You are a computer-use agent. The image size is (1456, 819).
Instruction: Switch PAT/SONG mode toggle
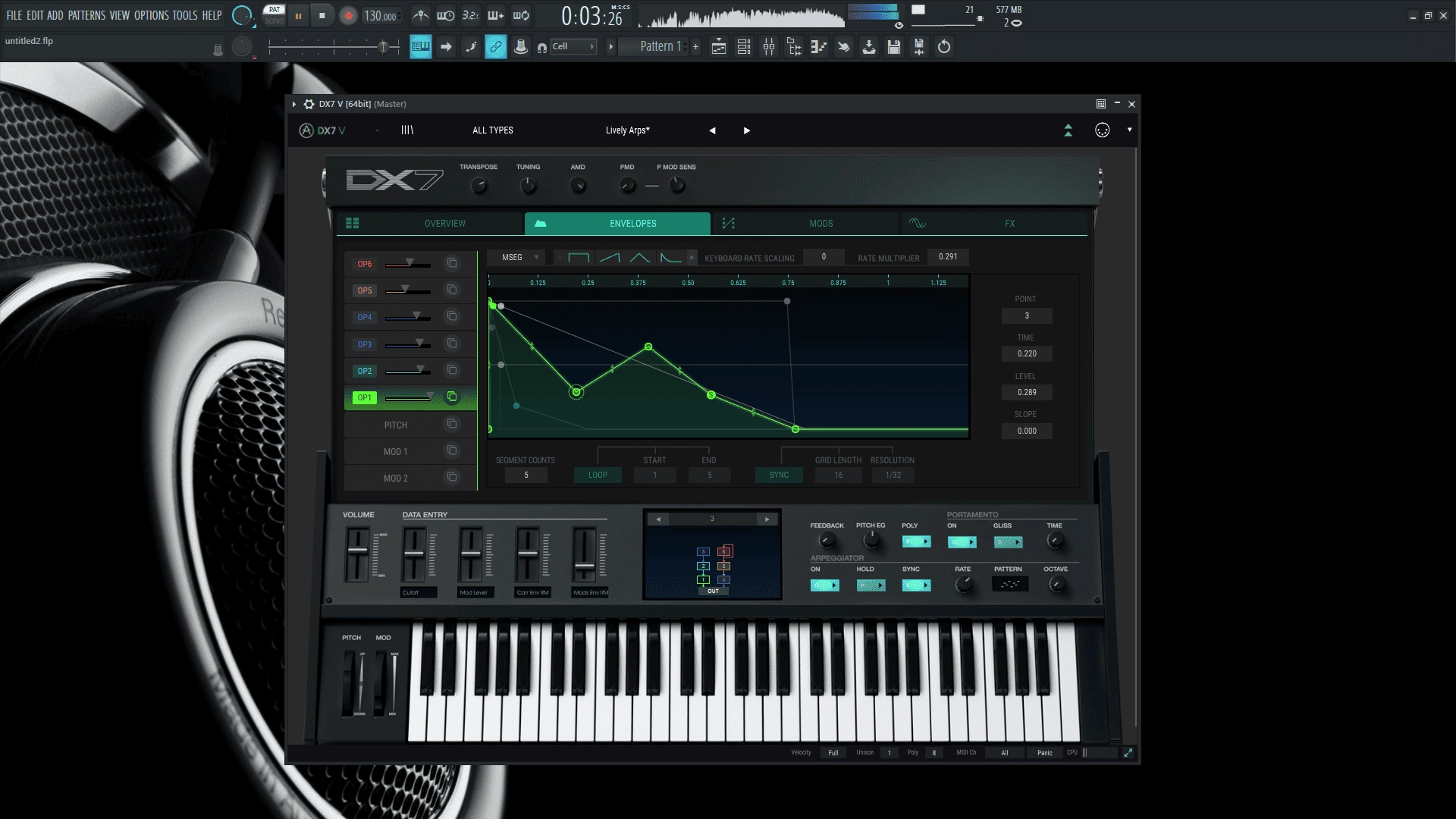[275, 15]
